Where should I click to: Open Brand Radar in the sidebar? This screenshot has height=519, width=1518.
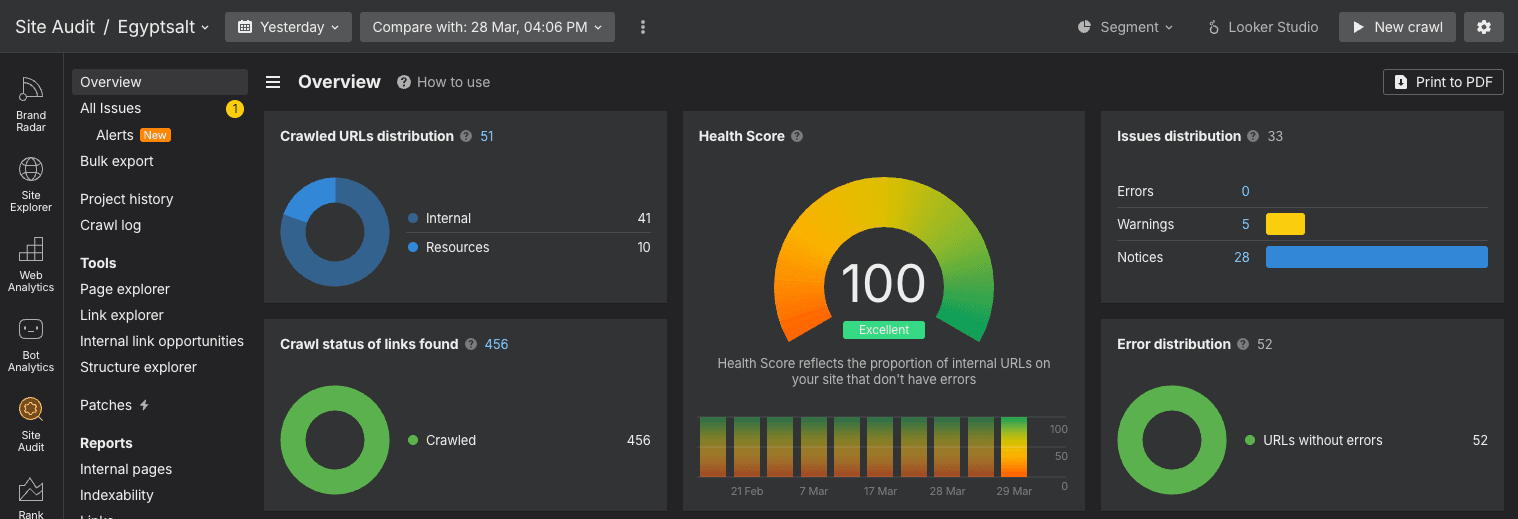coord(31,104)
